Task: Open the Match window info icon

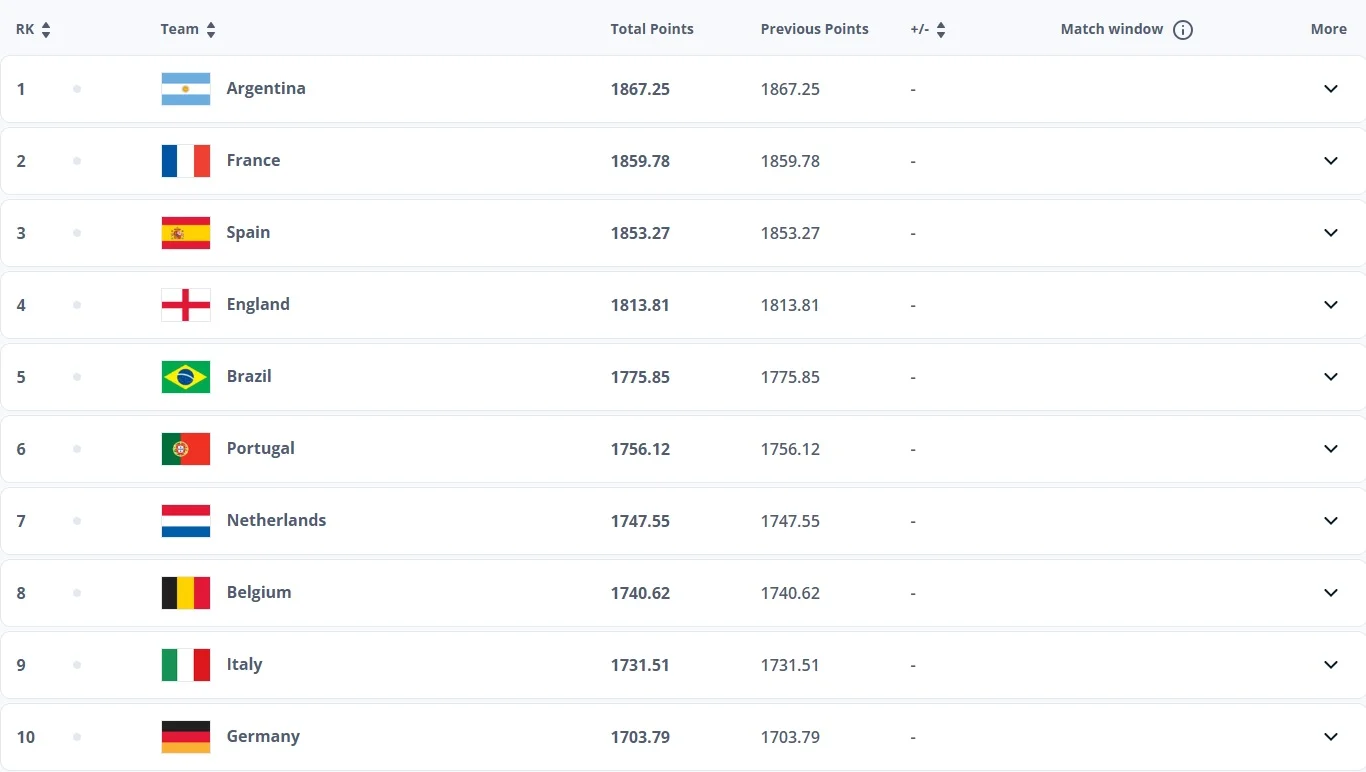Action: tap(1183, 30)
